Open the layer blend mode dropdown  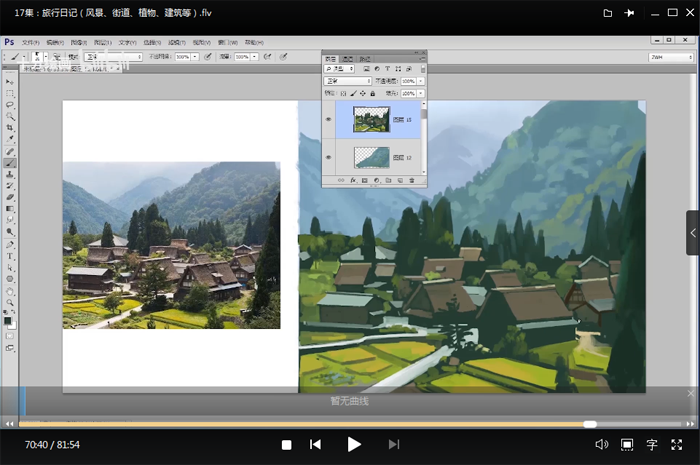pyautogui.click(x=348, y=81)
